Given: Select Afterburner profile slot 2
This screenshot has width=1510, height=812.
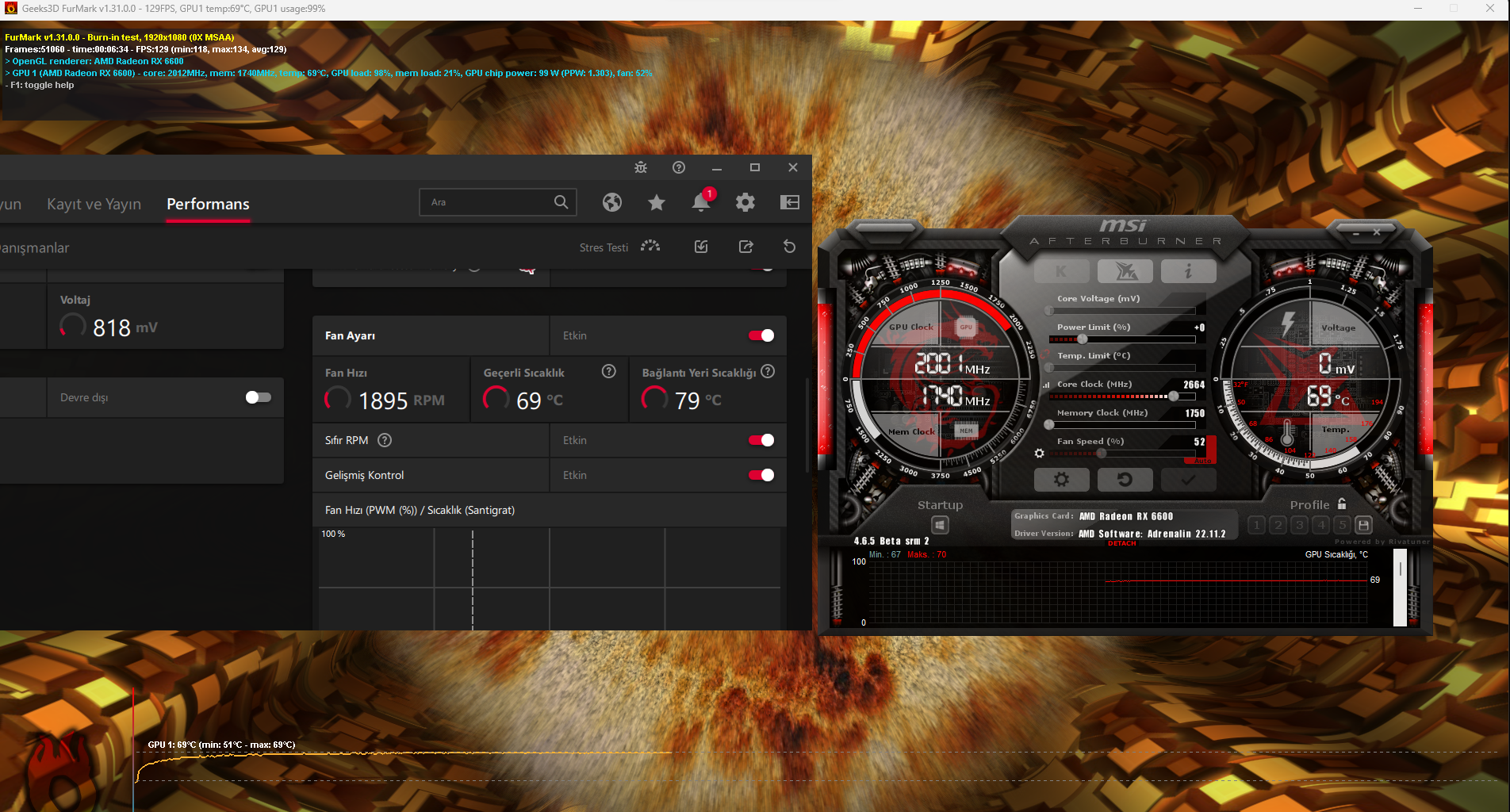Looking at the screenshot, I should pyautogui.click(x=1278, y=525).
